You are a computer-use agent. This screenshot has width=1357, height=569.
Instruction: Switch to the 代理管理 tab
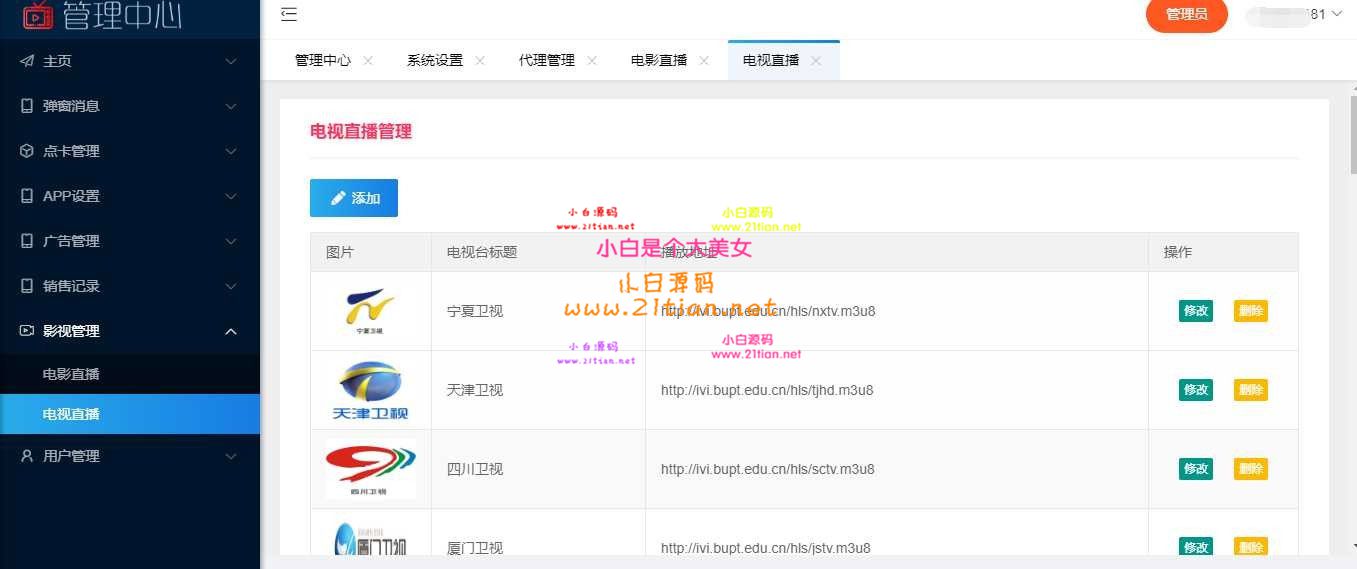point(547,60)
